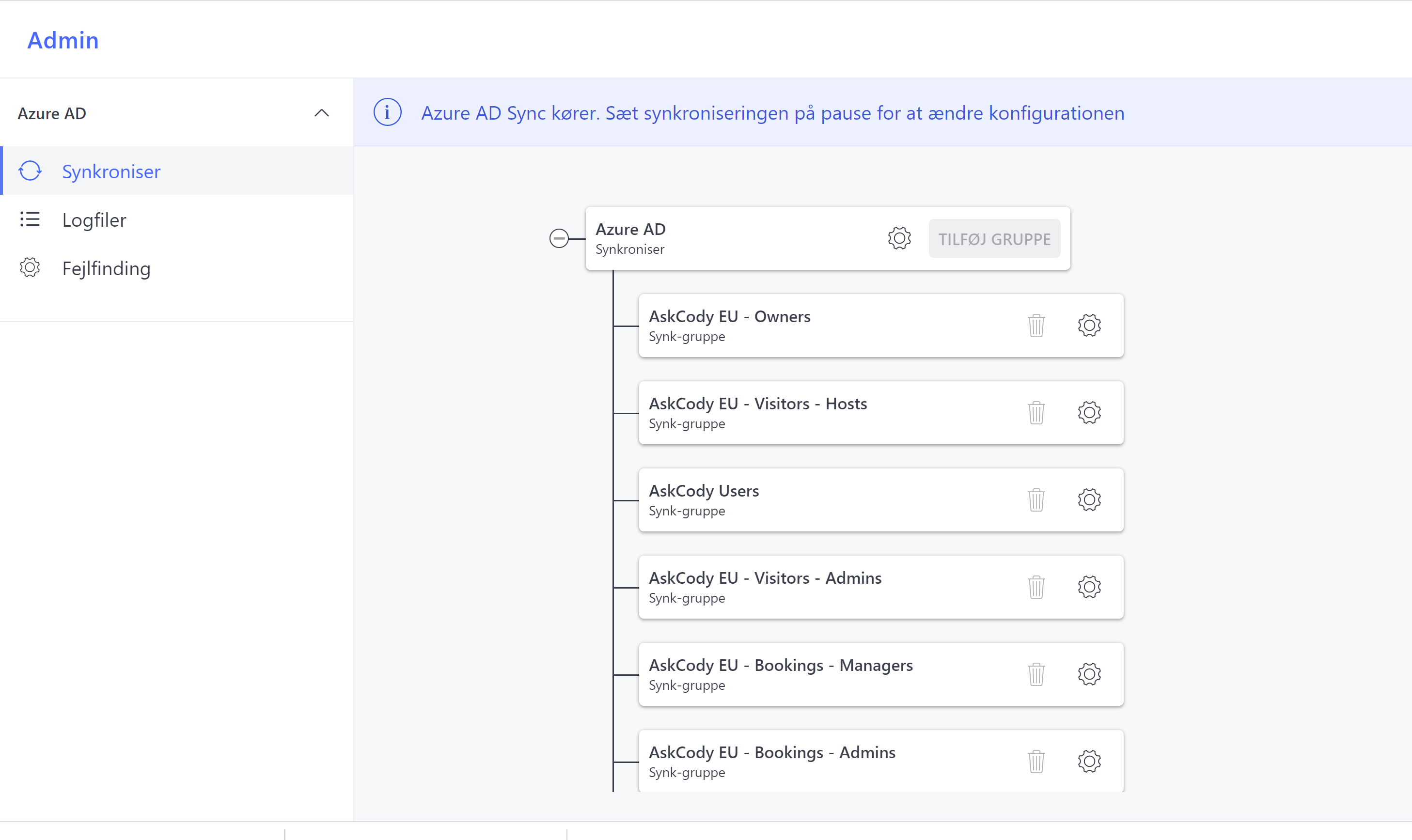Select the AskCody EU - Bookings - Admins title
This screenshot has height=840, width=1412.
(772, 752)
